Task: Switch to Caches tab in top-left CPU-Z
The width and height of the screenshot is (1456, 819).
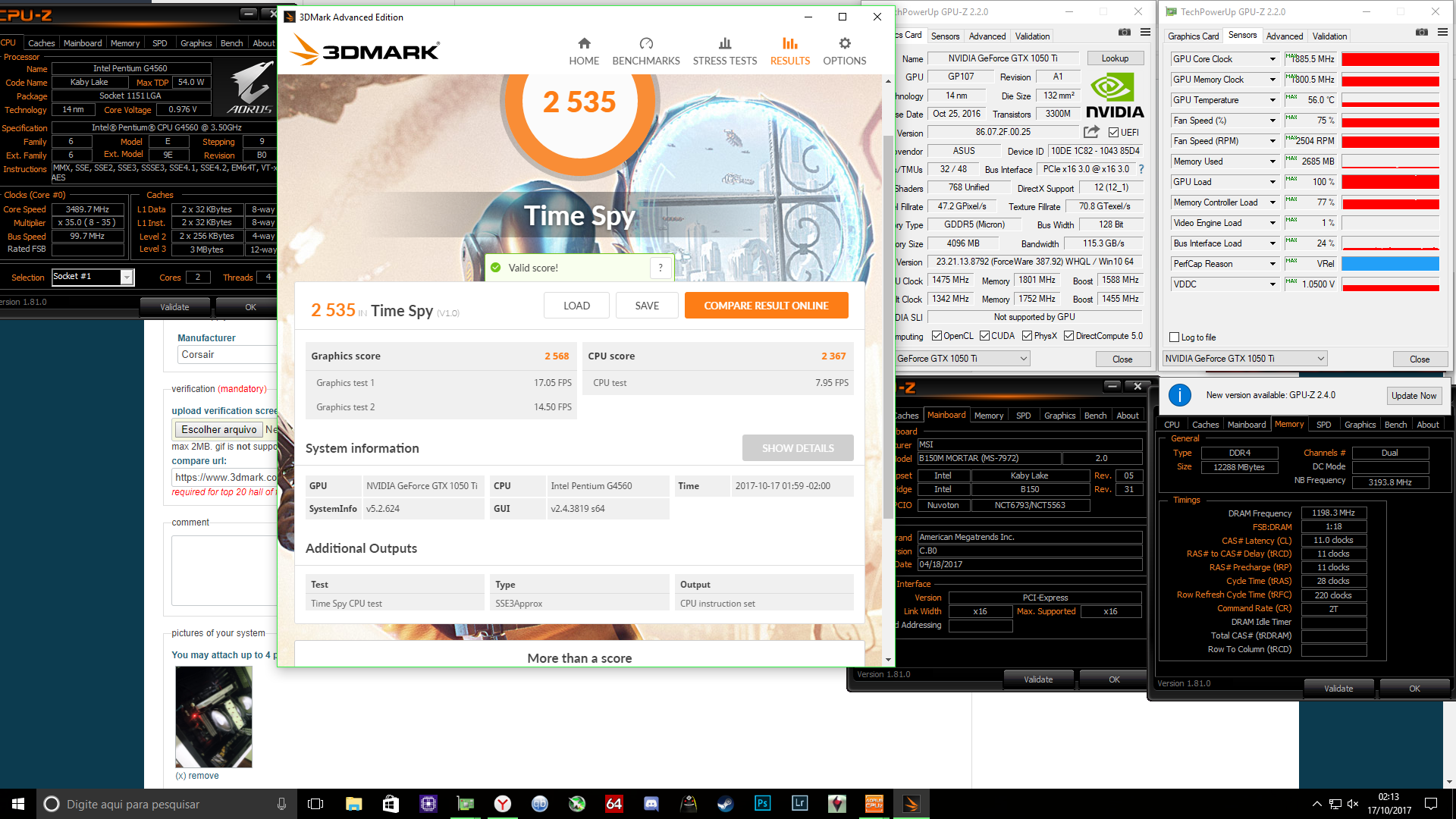Action: point(41,43)
